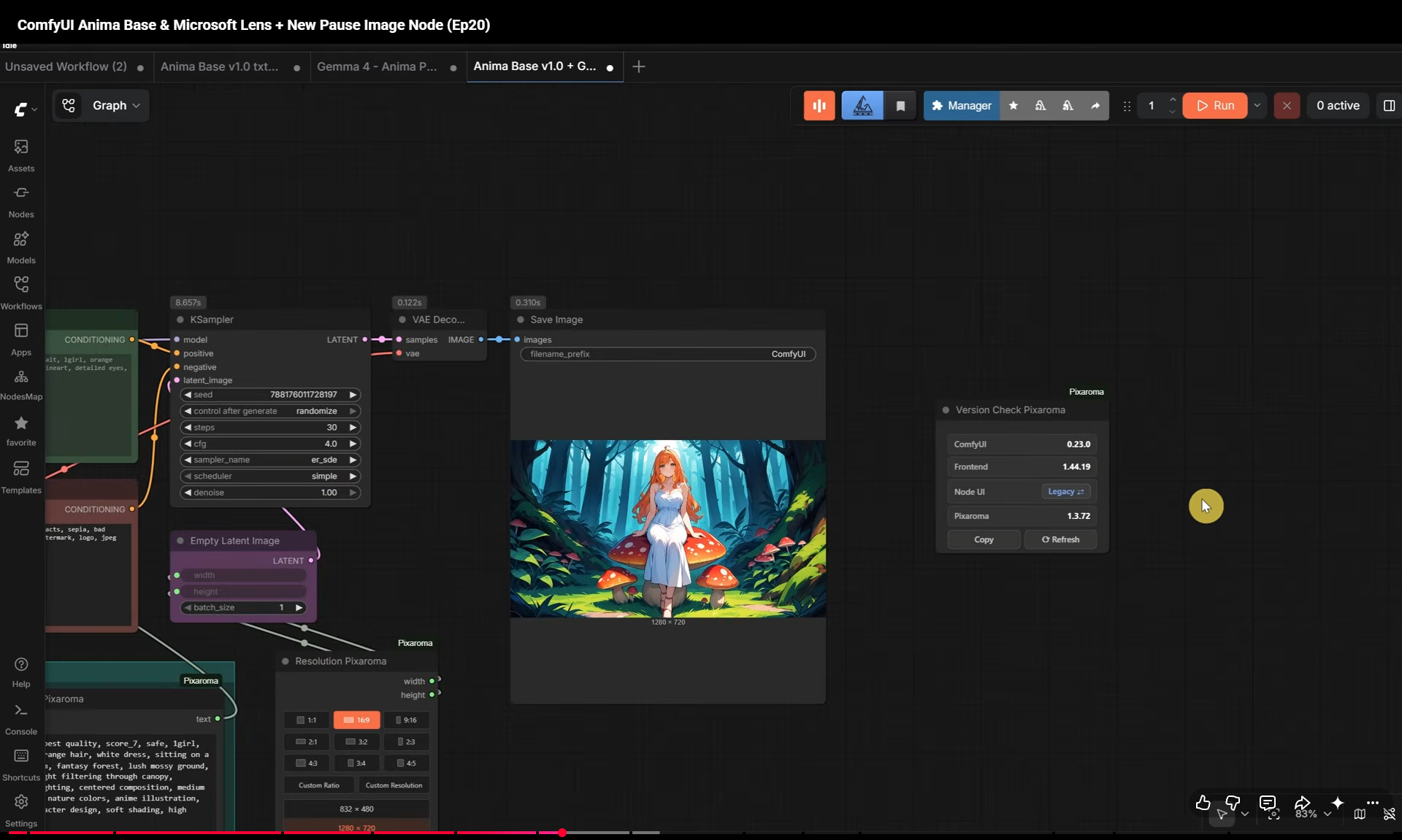Click the ComfyUI logo menu

point(20,109)
